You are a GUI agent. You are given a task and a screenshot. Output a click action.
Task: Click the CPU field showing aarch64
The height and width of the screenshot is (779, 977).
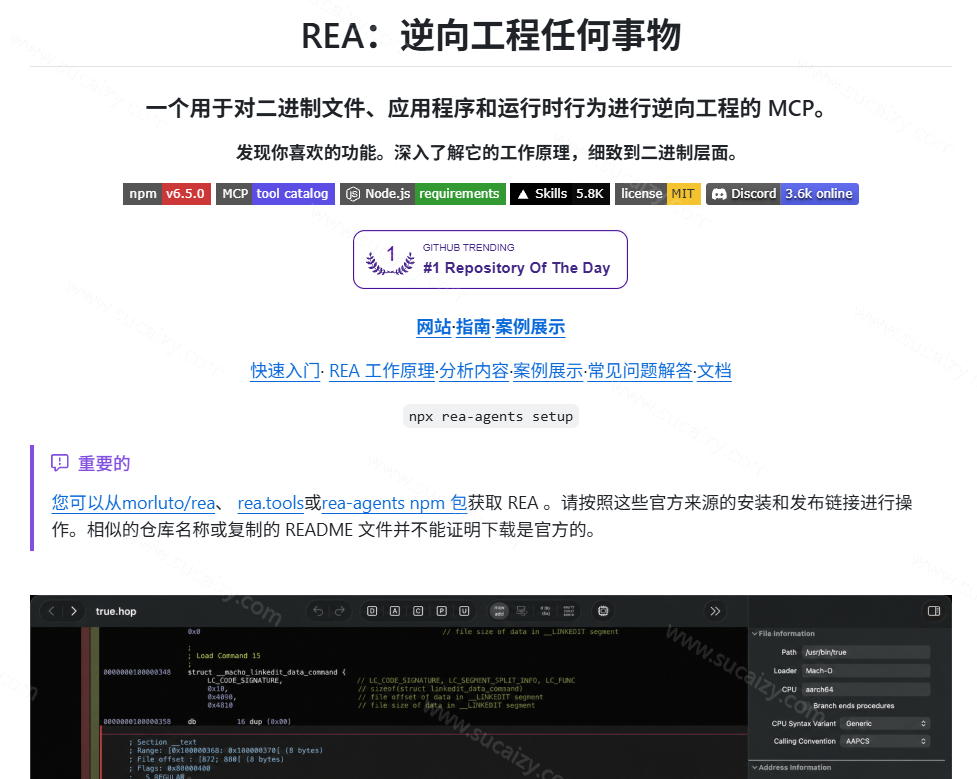pos(866,689)
